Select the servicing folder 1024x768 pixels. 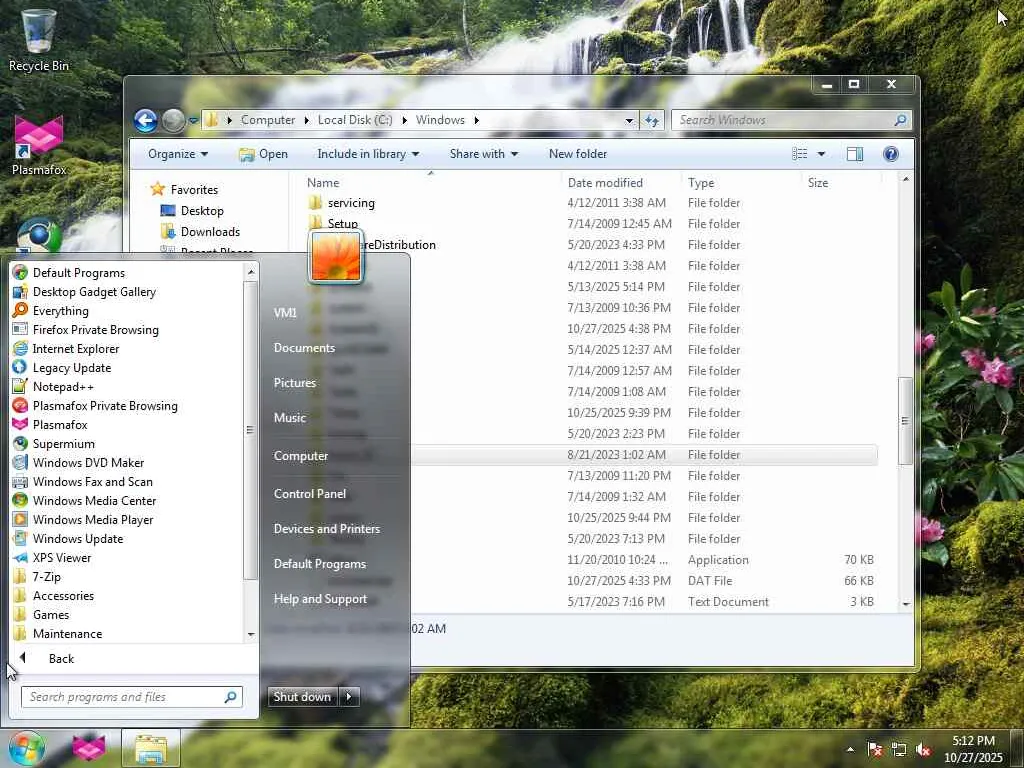click(x=351, y=203)
